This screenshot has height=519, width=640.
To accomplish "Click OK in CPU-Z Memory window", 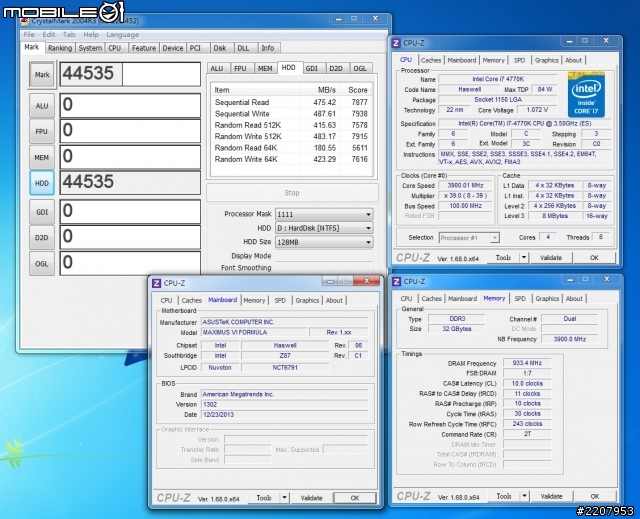I will pos(595,496).
